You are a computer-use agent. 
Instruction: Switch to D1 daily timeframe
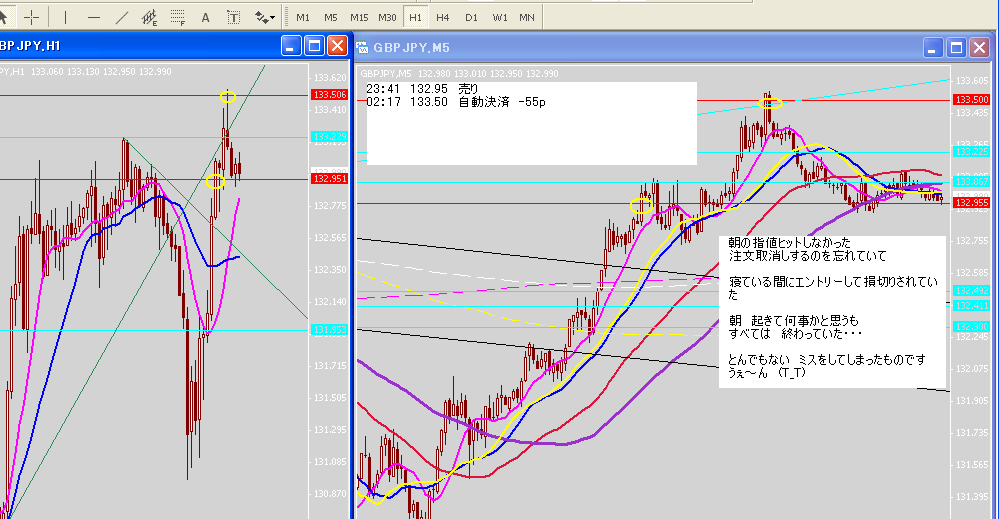point(471,17)
